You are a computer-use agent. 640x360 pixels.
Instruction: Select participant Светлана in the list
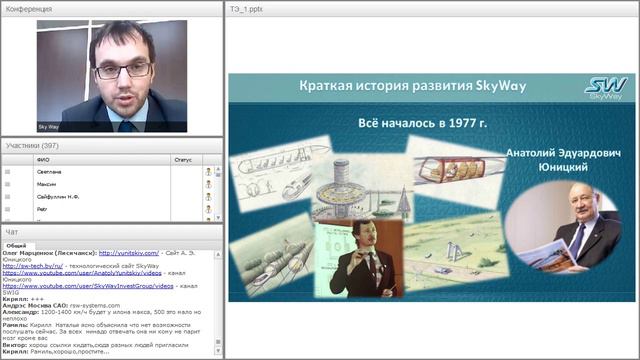click(x=49, y=172)
